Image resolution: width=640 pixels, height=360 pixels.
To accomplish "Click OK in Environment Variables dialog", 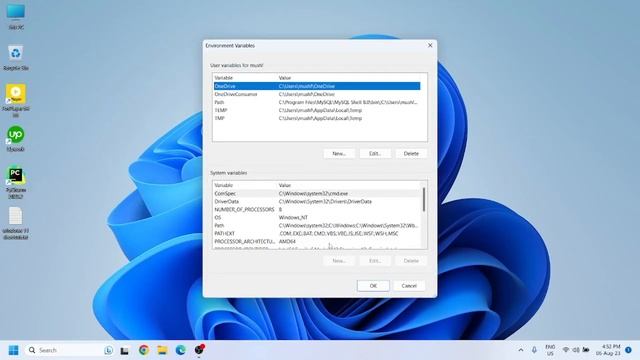I will 373,286.
